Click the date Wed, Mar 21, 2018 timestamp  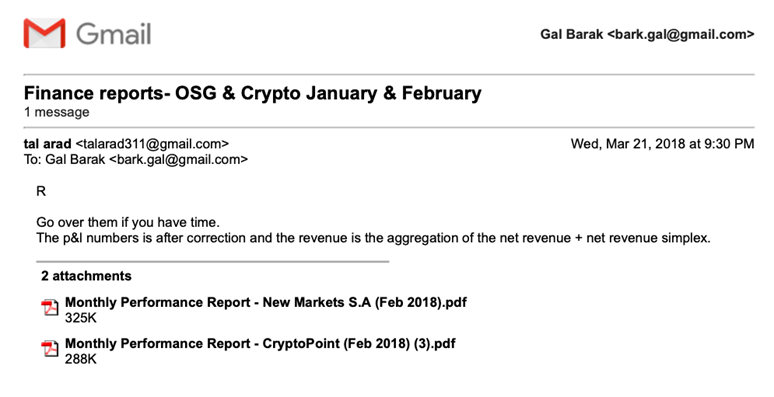coord(662,144)
